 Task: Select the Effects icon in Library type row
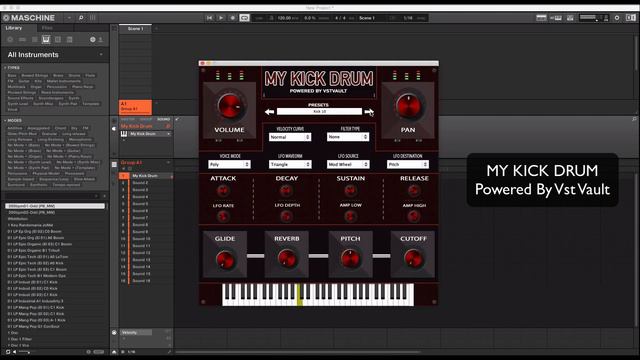58,40
